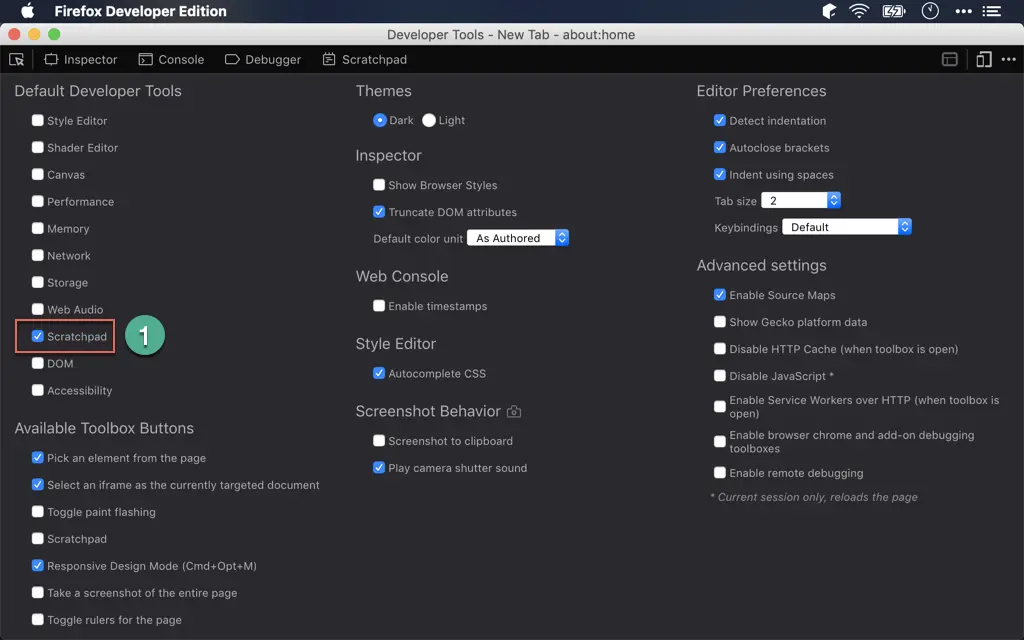Click the camera icon beside Screenshot Behavior

[x=514, y=411]
